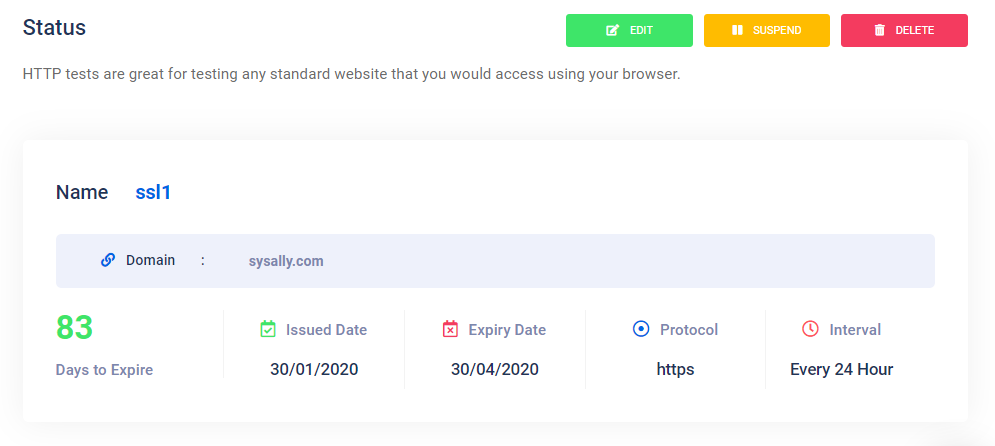Click the blue Protocol circle icon

pyautogui.click(x=641, y=329)
